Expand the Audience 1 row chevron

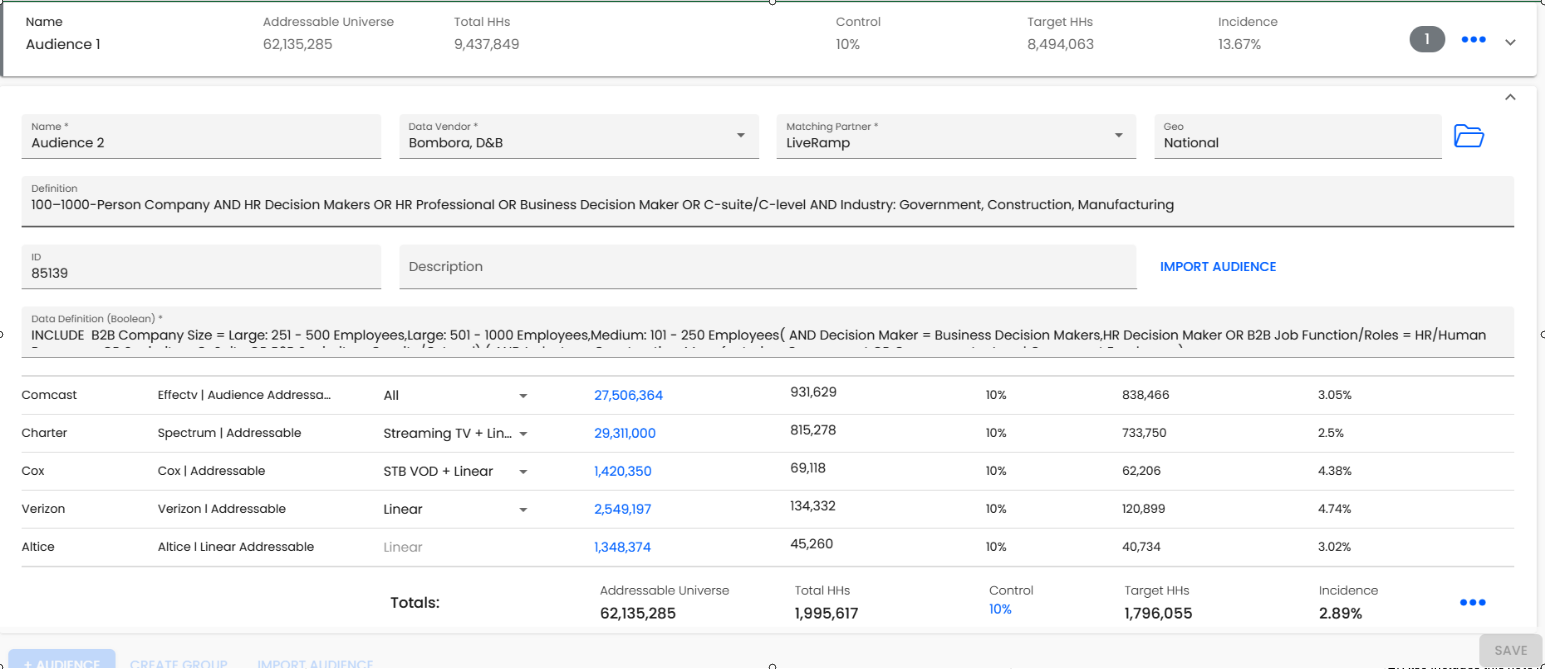[x=1510, y=41]
